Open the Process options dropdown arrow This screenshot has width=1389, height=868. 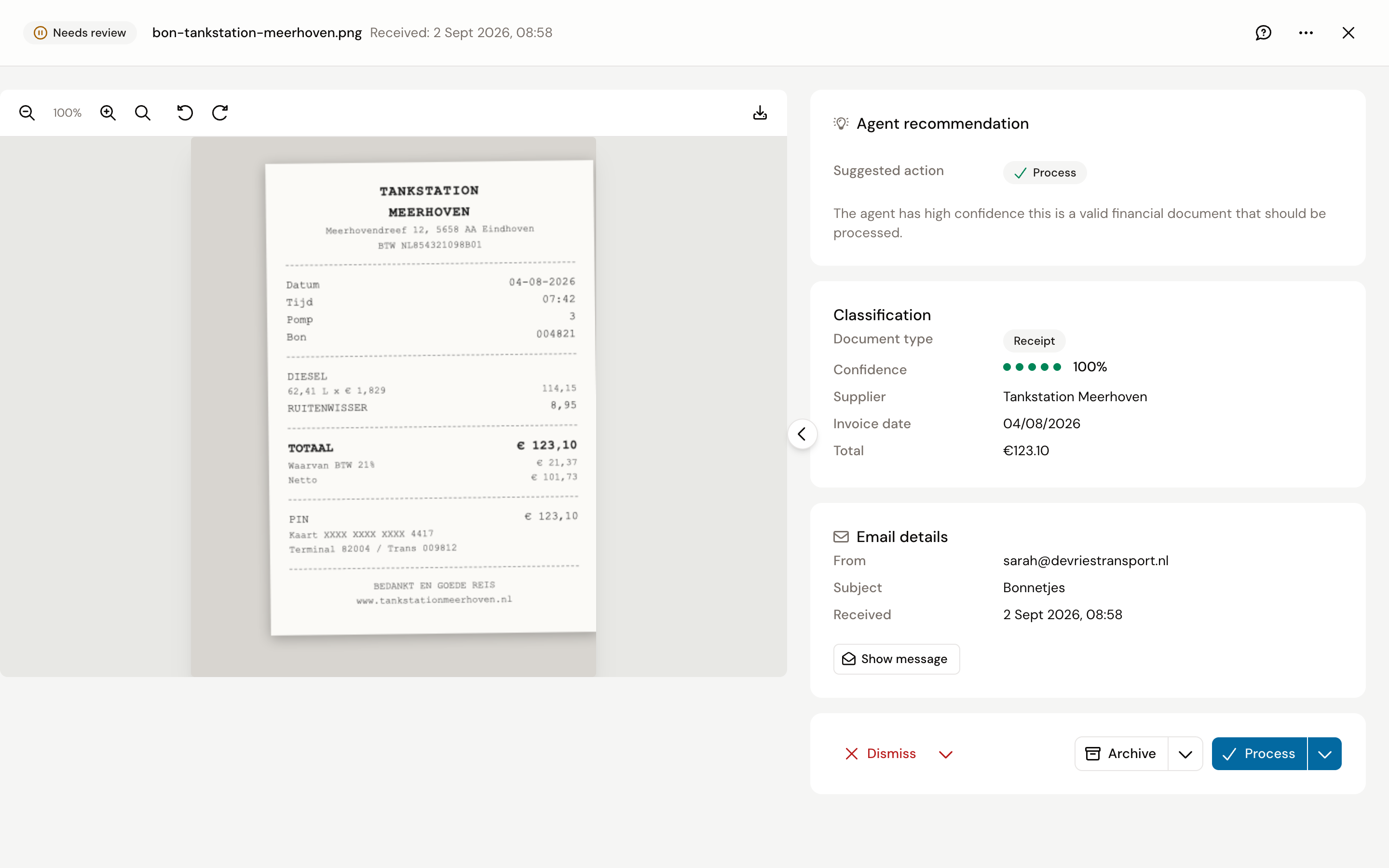1325,753
